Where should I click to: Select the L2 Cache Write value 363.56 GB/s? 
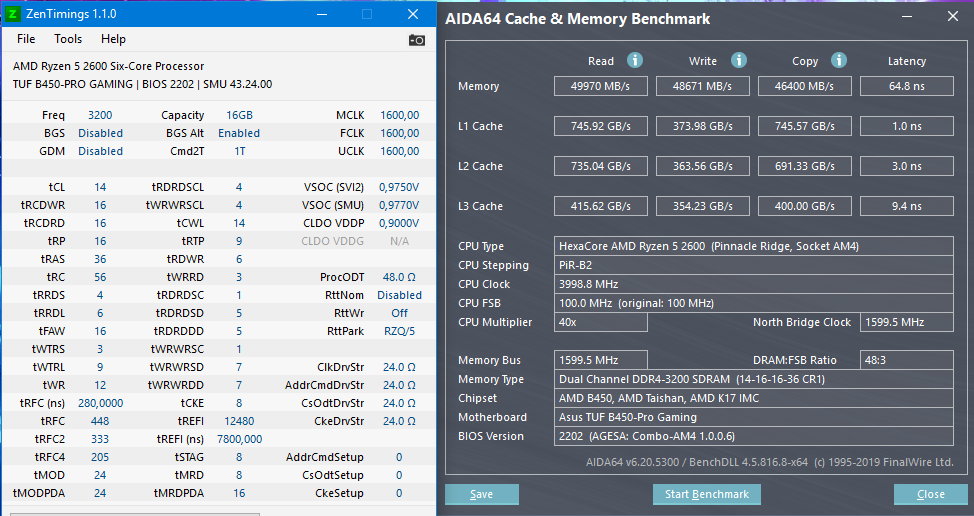[703, 166]
